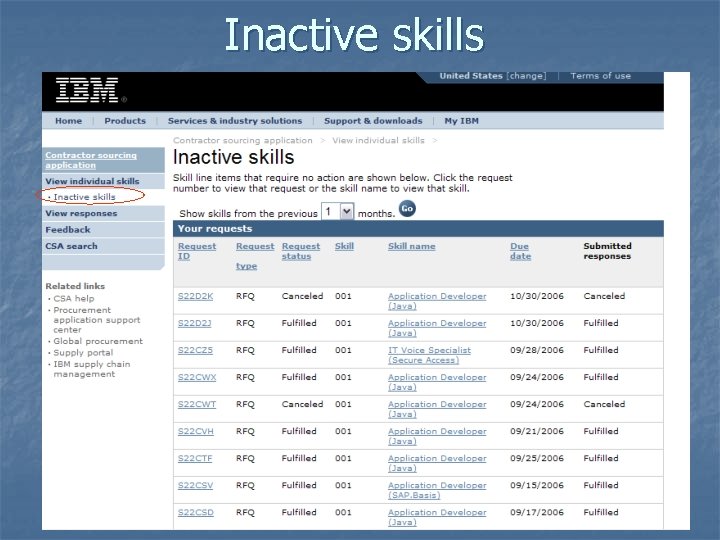Open request S22CSD
The height and width of the screenshot is (540, 720).
(x=196, y=513)
